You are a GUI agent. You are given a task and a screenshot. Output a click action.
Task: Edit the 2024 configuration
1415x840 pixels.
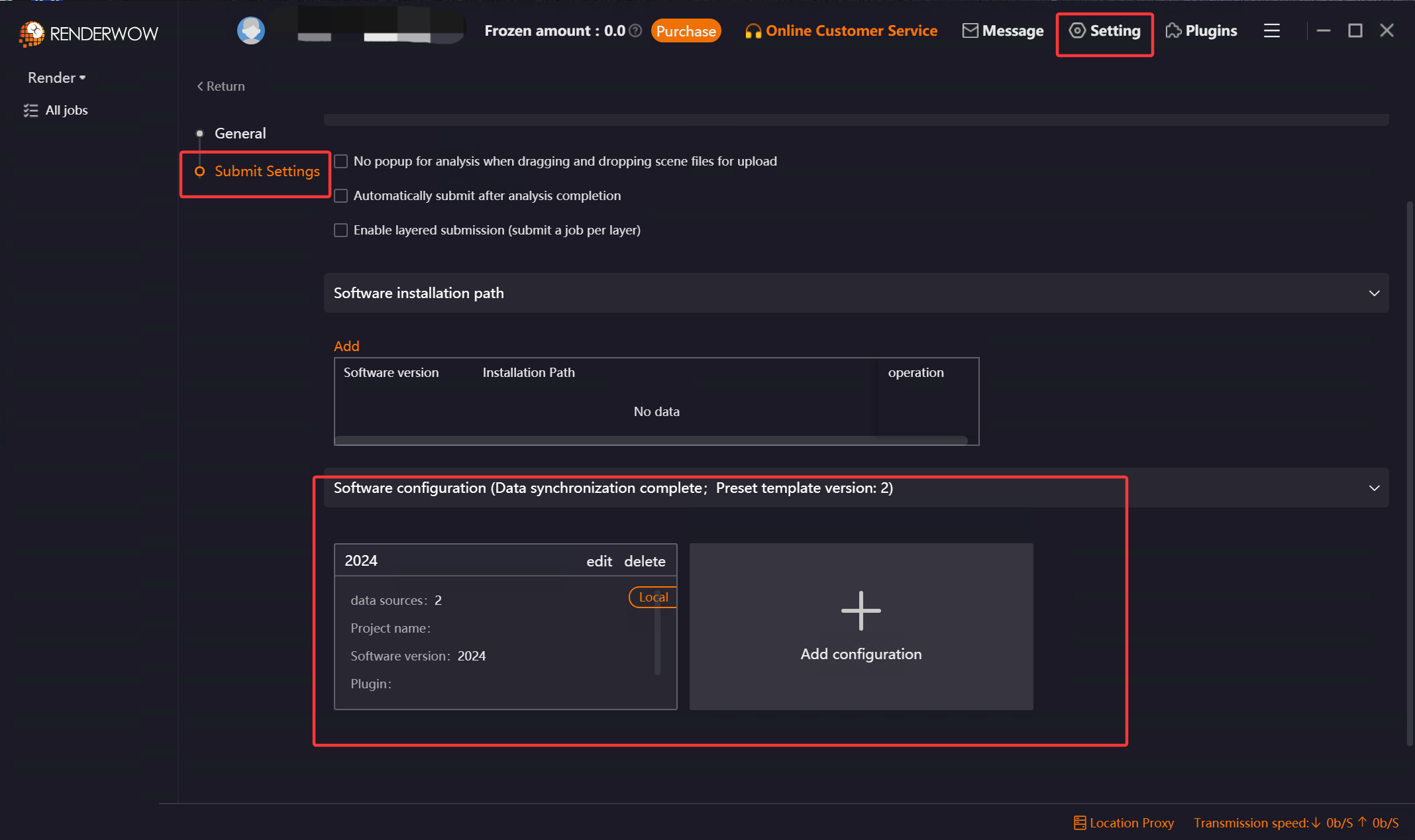(599, 561)
